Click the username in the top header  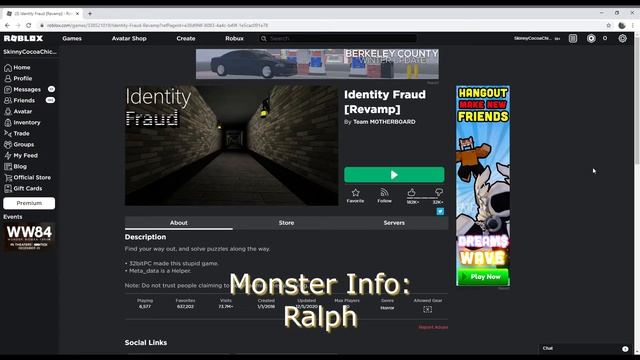click(533, 38)
